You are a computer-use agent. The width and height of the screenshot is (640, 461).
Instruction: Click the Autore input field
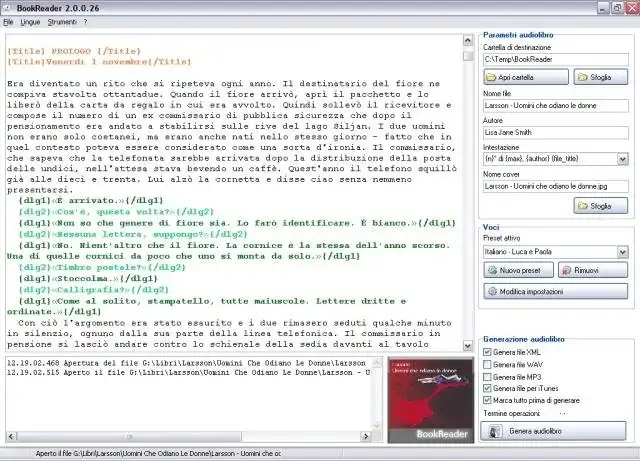pos(556,133)
